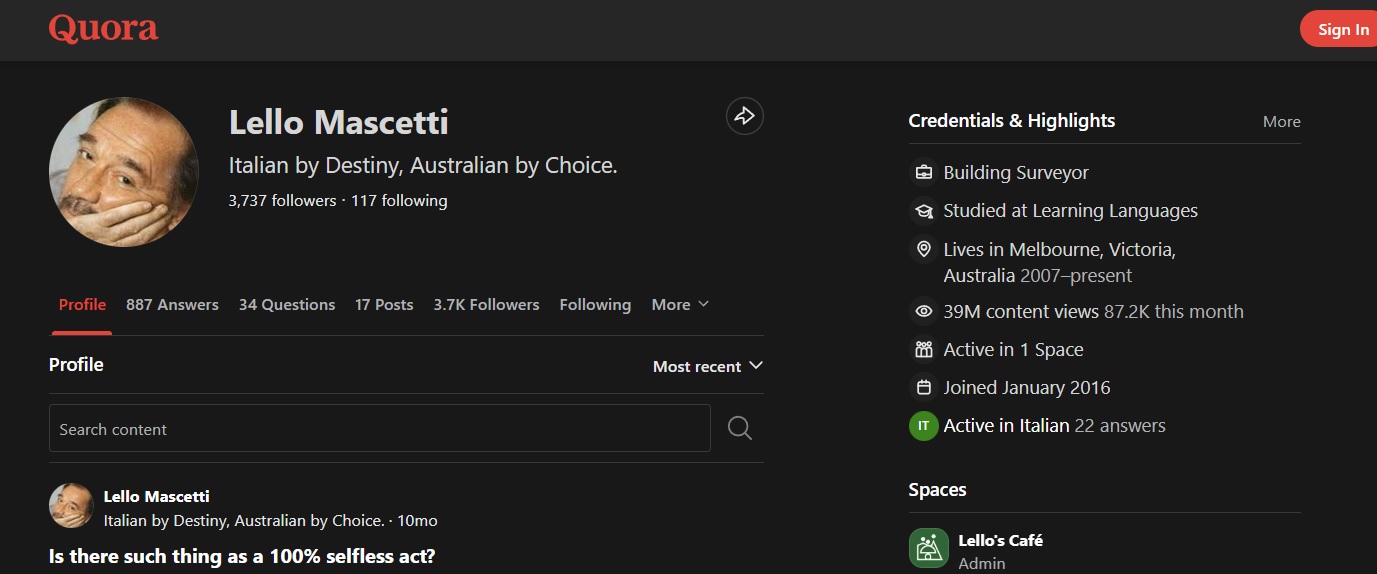Click the graduation cap education icon
This screenshot has height=574, width=1377.
tap(923, 211)
